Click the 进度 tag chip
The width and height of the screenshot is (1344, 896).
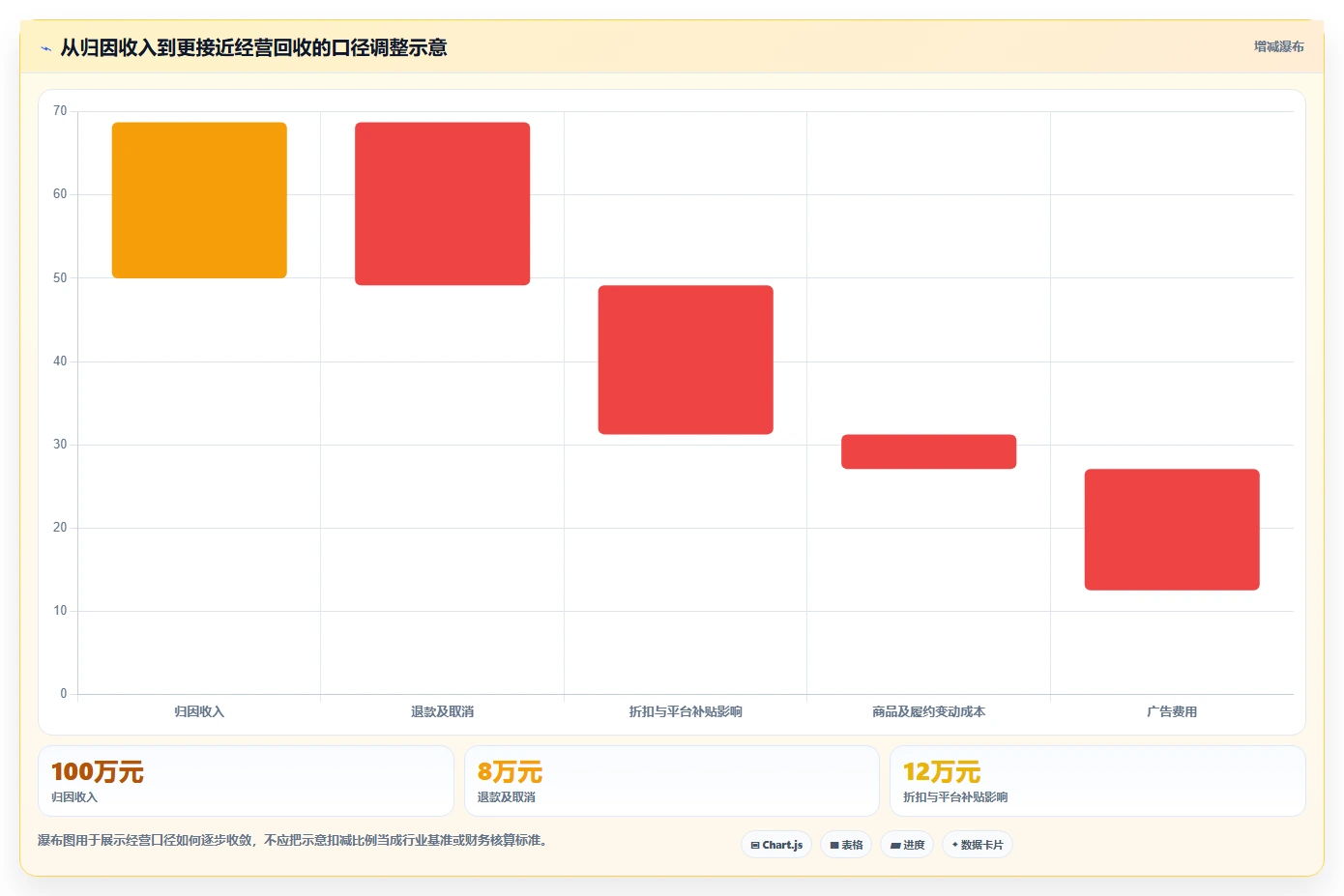pyautogui.click(x=907, y=845)
